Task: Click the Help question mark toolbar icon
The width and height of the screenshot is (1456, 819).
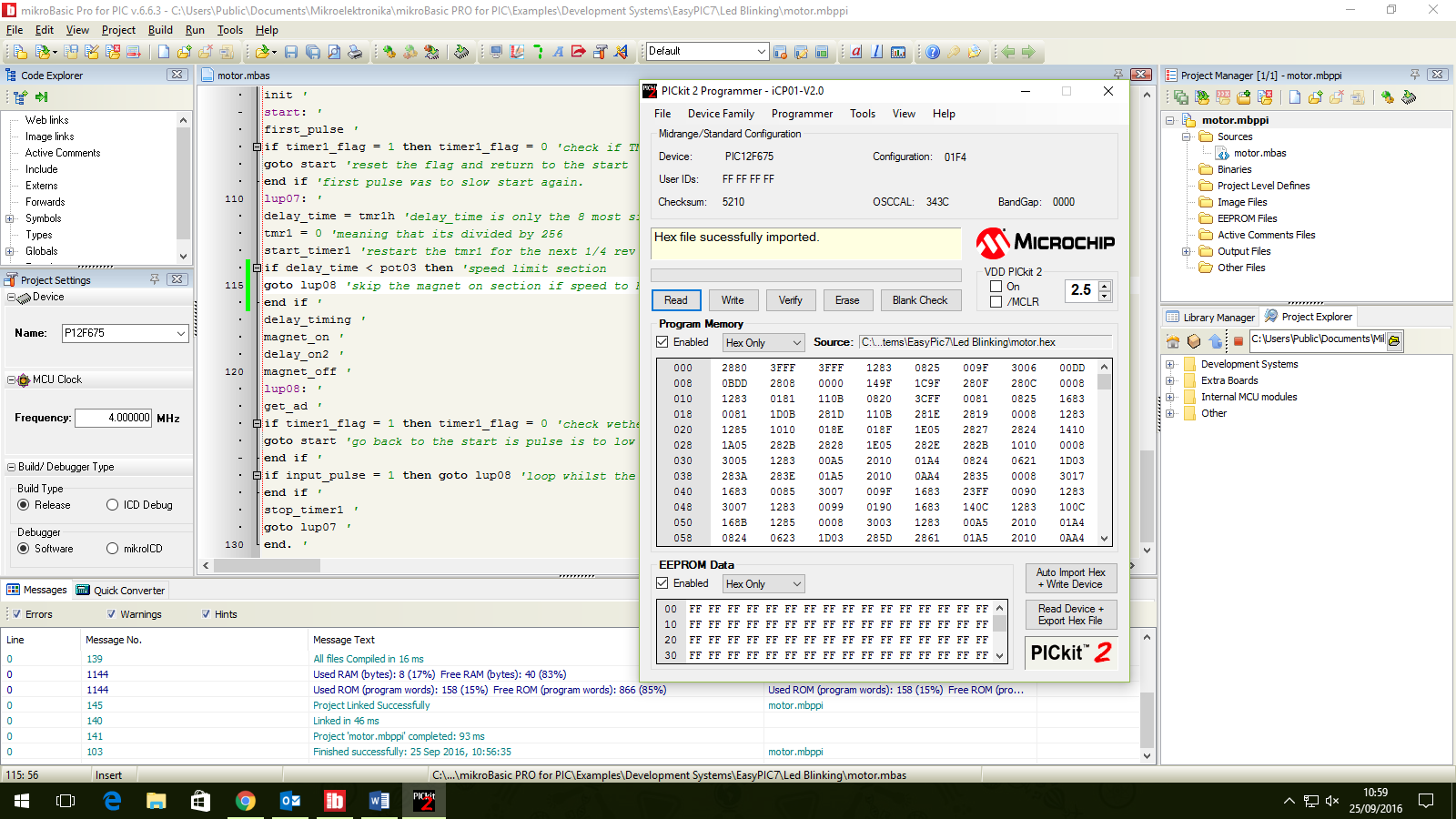Action: [x=933, y=52]
